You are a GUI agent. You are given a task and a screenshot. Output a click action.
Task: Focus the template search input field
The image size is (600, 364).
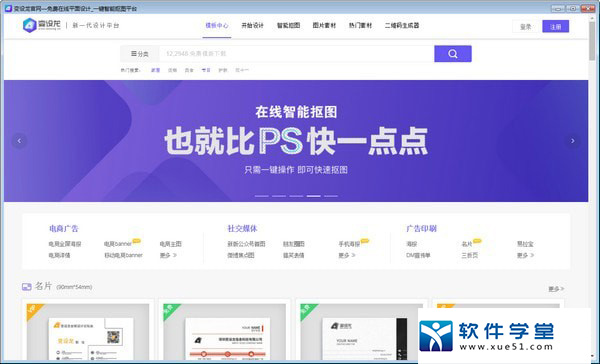[x=296, y=54]
